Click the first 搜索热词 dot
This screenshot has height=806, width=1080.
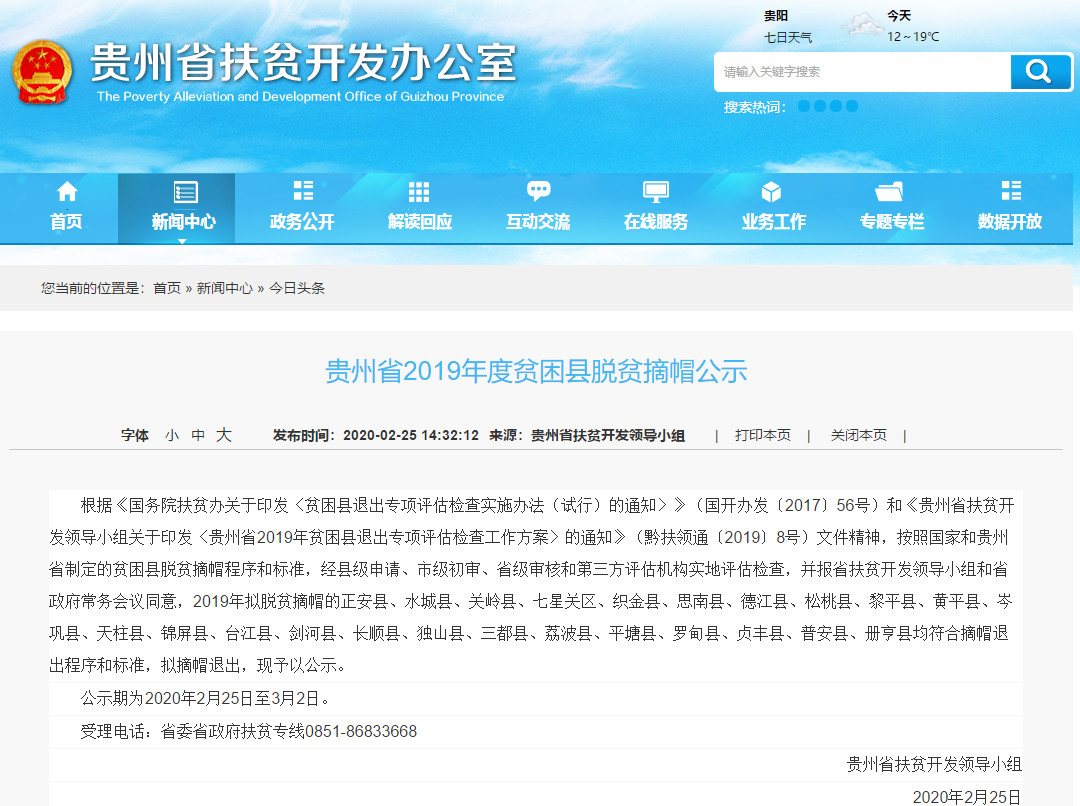click(805, 105)
